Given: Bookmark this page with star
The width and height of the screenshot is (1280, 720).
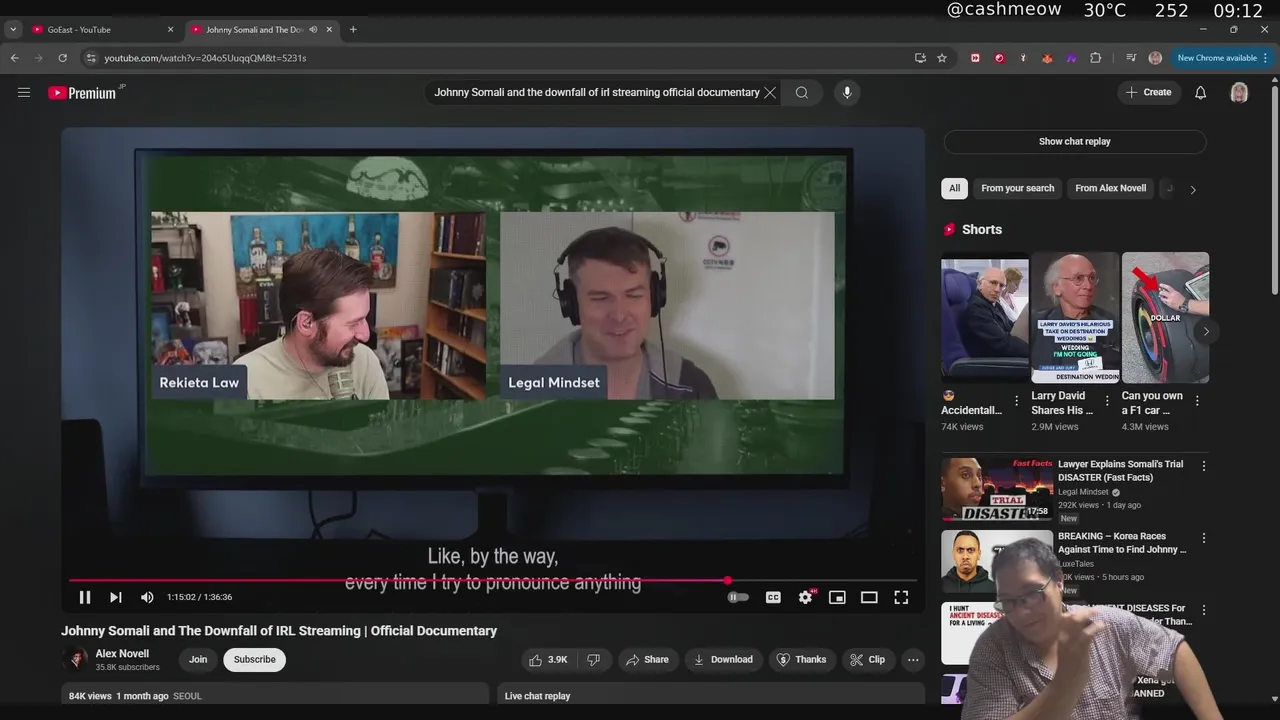Looking at the screenshot, I should (942, 58).
